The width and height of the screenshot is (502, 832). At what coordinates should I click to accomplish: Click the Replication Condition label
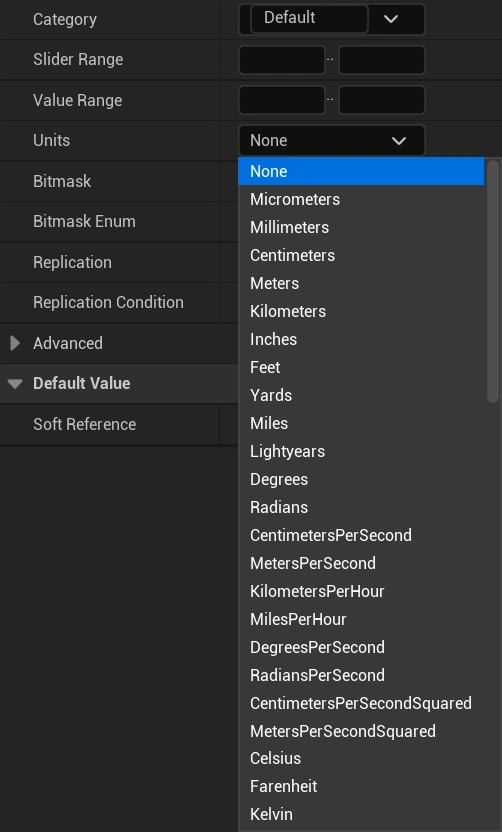(x=108, y=302)
